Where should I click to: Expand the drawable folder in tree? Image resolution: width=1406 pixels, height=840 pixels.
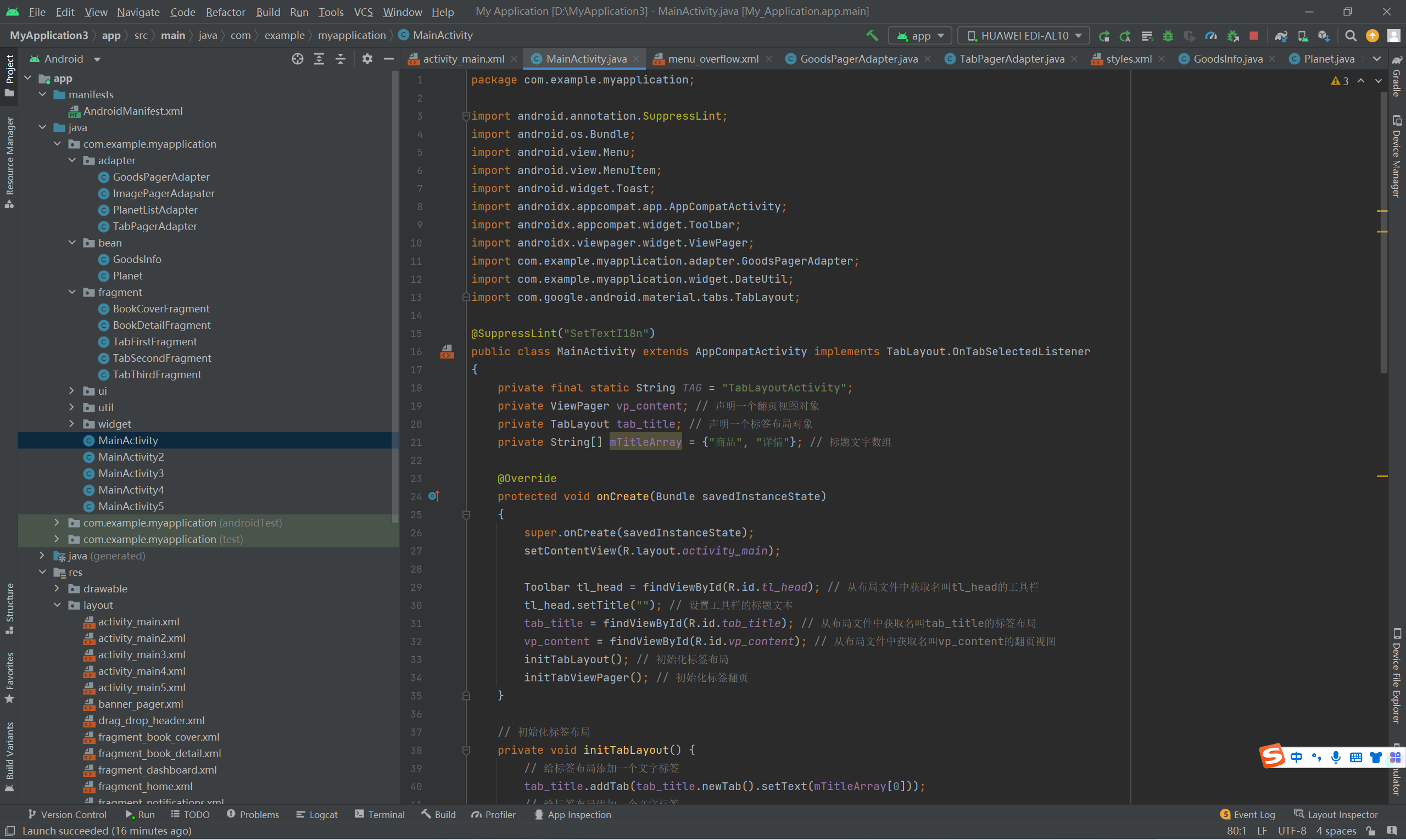click(x=57, y=589)
